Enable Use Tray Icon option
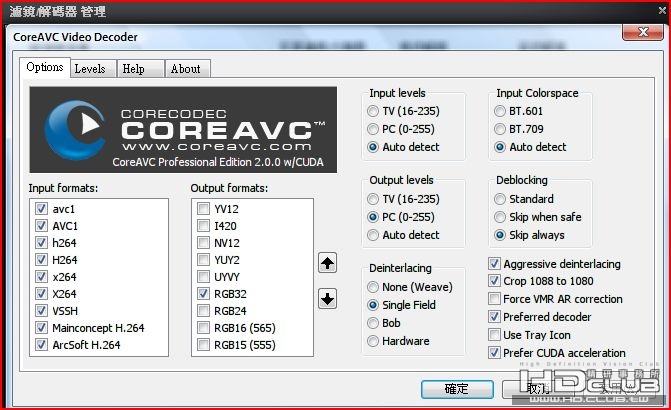This screenshot has width=671, height=410. 494,335
